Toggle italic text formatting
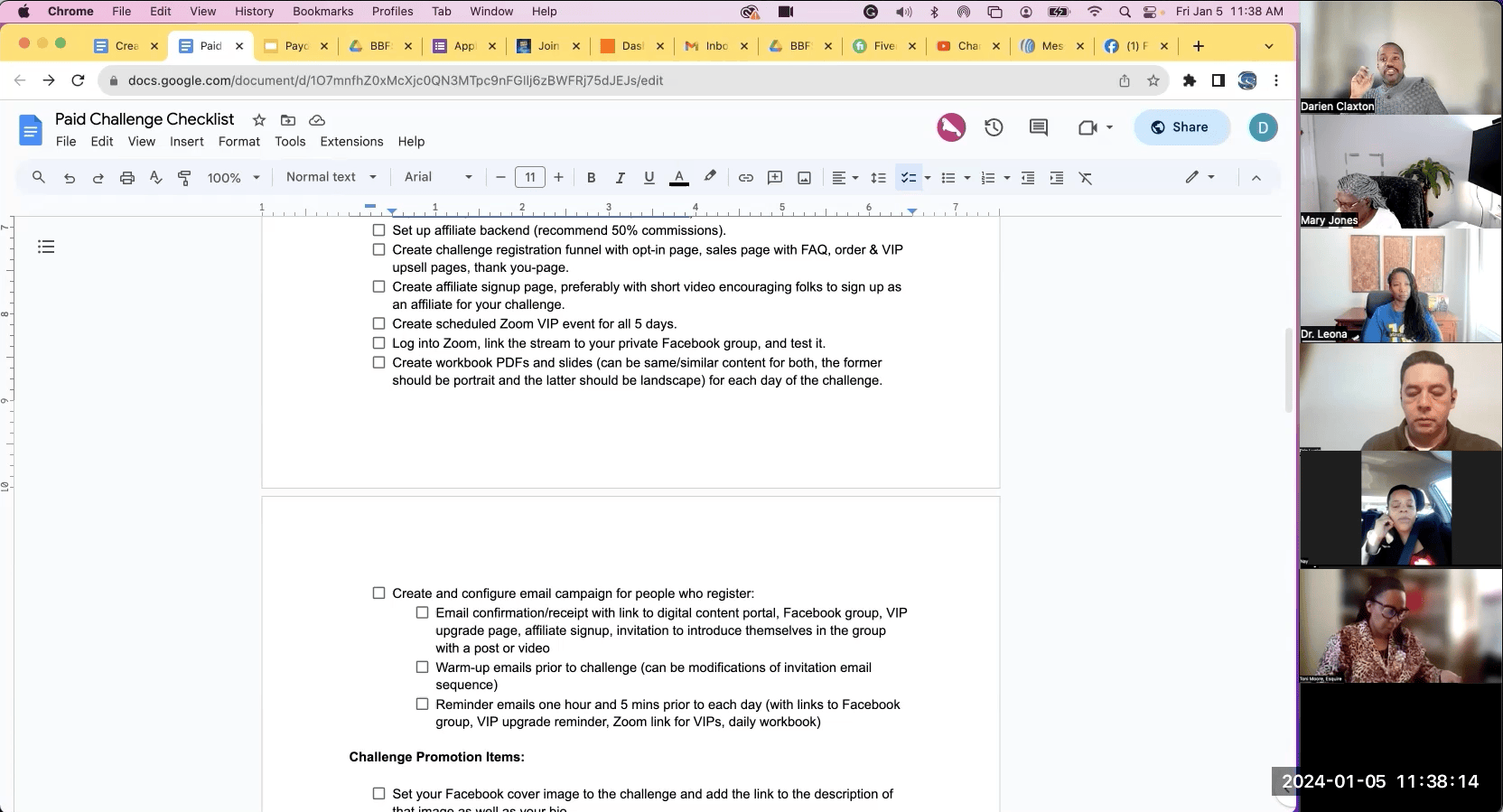 tap(620, 178)
